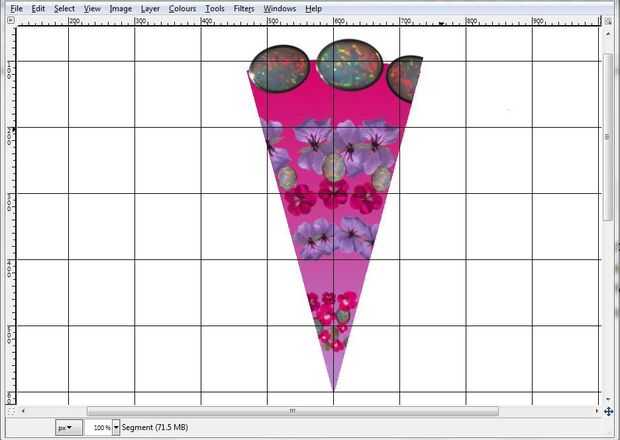Click the 100% zoom input field
620x440 pixels.
point(99,427)
